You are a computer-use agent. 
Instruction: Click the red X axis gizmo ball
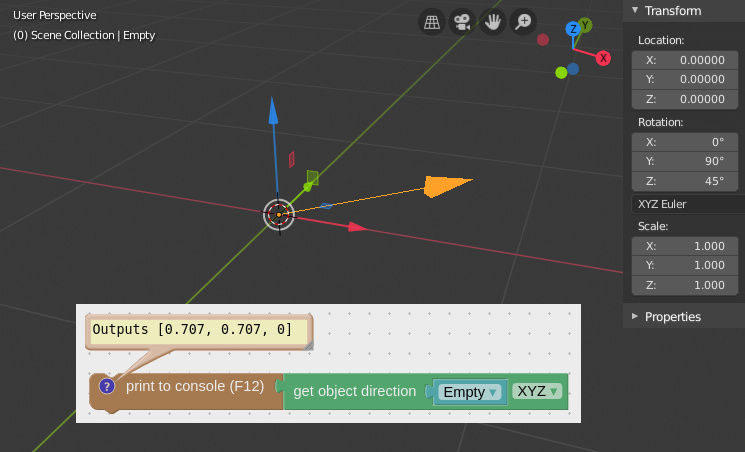pos(603,58)
